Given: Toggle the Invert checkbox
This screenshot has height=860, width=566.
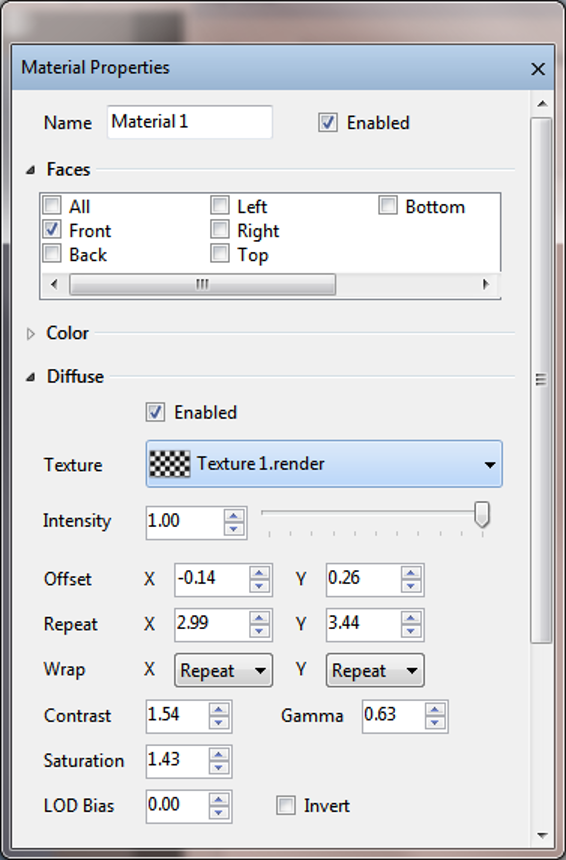Looking at the screenshot, I should [285, 805].
